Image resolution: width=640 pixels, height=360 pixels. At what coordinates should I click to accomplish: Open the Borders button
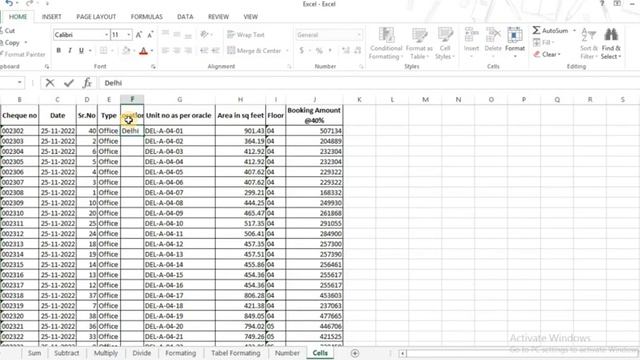104,51
